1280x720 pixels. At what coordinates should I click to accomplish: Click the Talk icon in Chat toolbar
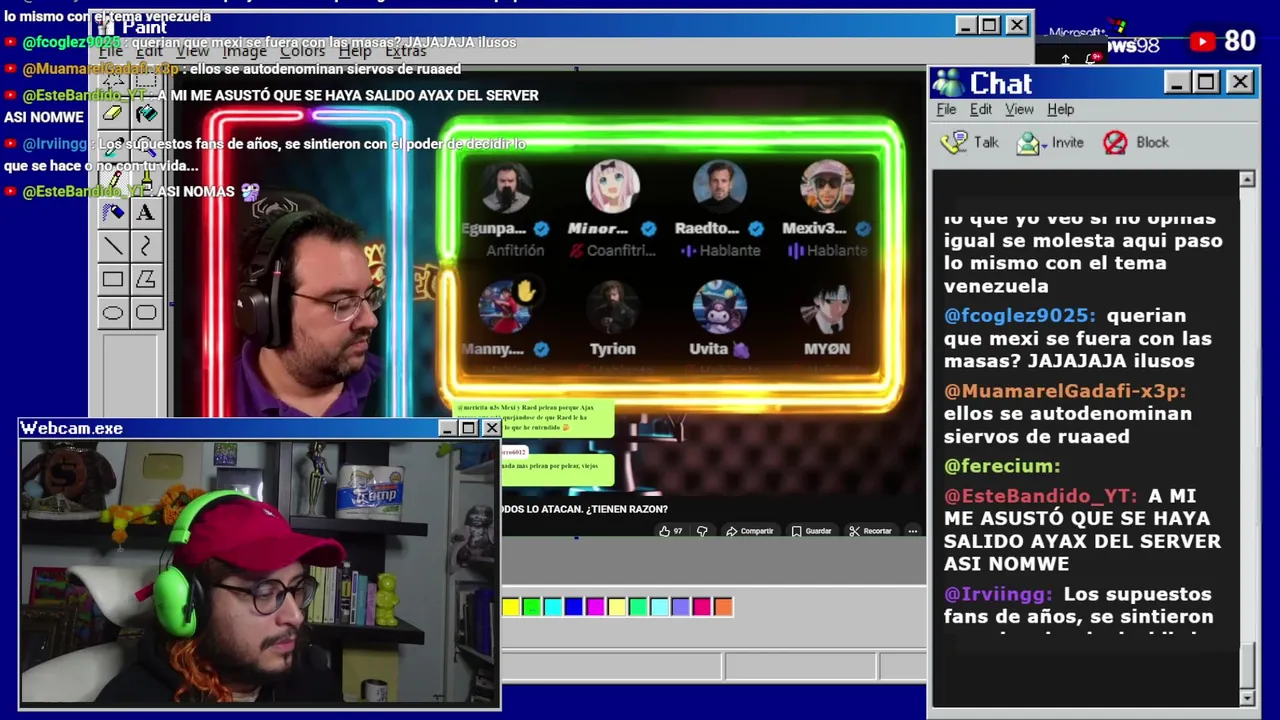(x=956, y=142)
